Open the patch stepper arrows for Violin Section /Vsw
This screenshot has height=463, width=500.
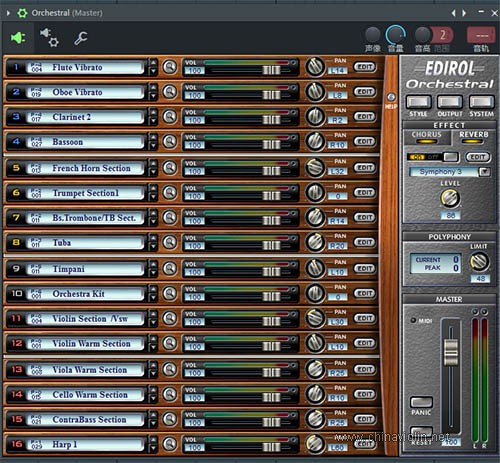point(153,318)
